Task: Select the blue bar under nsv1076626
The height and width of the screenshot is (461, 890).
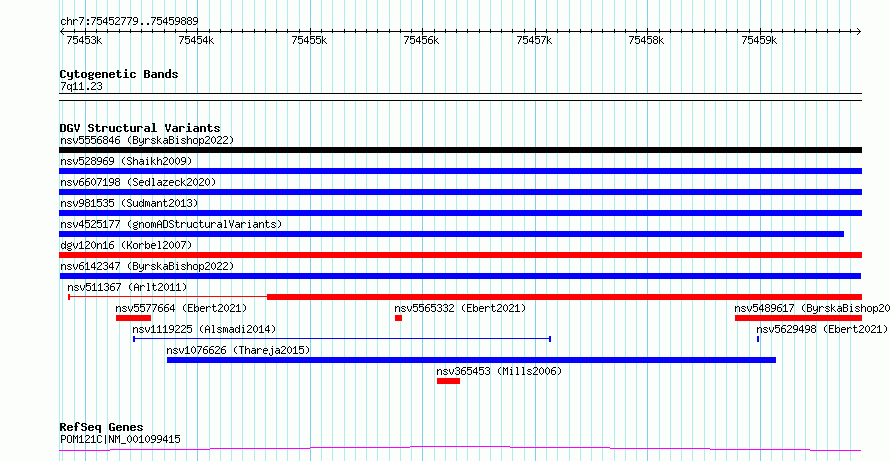Action: pos(471,360)
